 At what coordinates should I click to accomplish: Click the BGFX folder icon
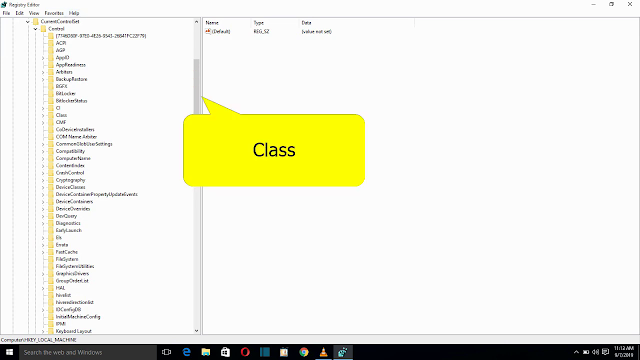pyautogui.click(x=51, y=86)
